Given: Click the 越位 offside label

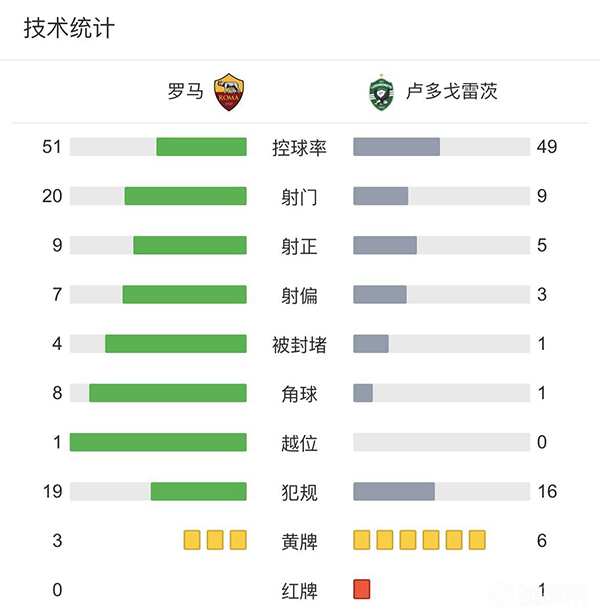Looking at the screenshot, I should [300, 442].
